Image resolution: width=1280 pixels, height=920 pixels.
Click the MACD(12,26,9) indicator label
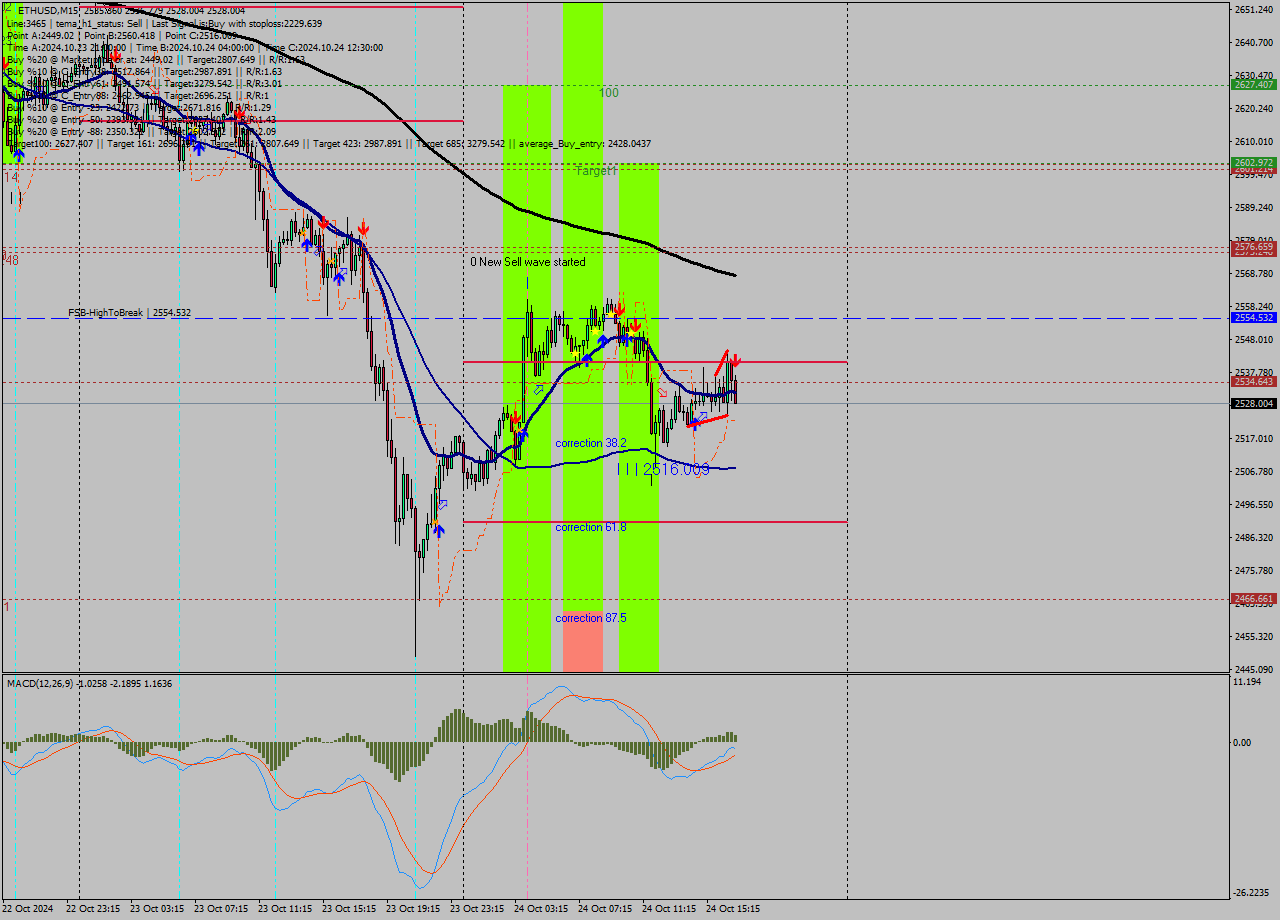pyautogui.click(x=89, y=683)
